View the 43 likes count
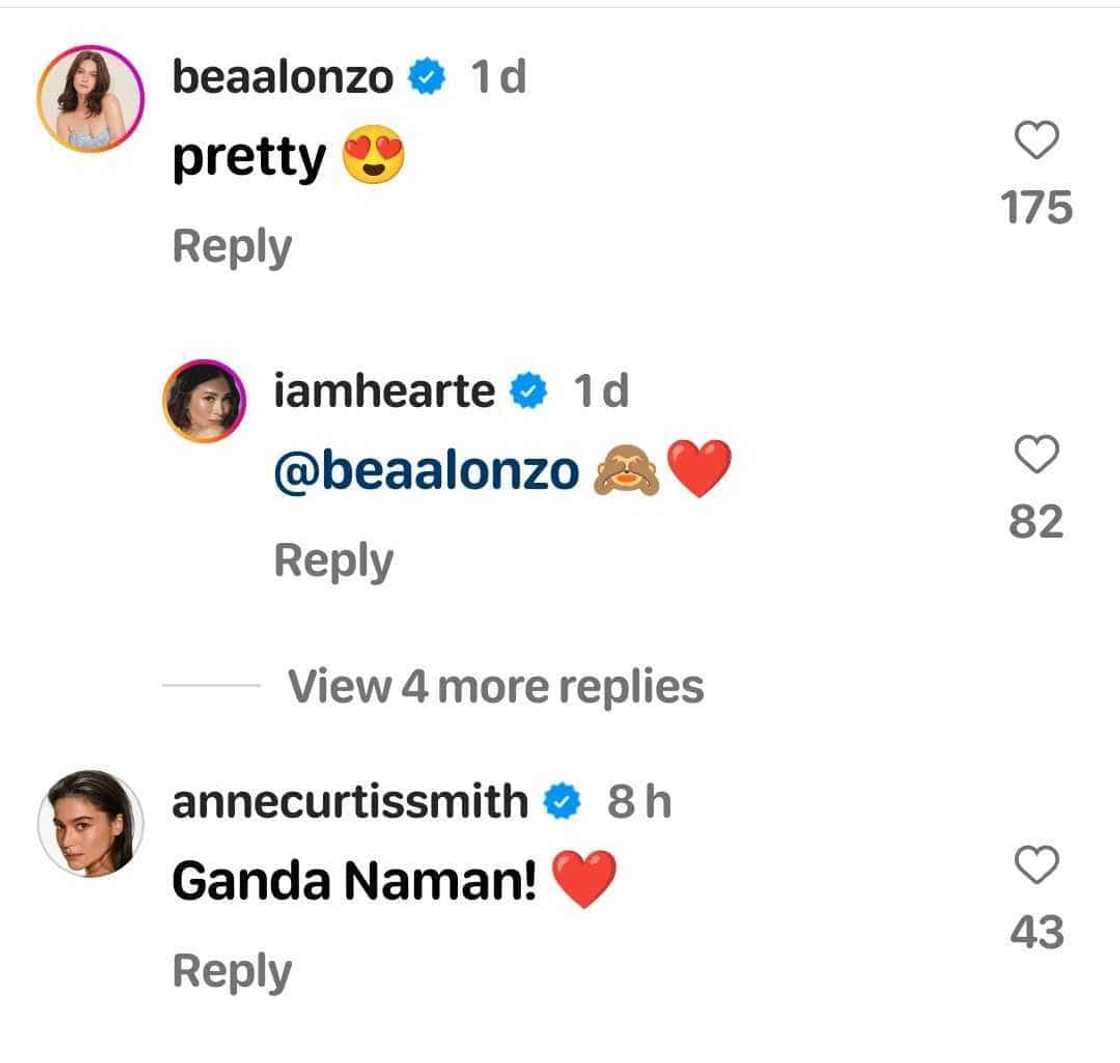Image resolution: width=1120 pixels, height=1063 pixels. click(1037, 932)
